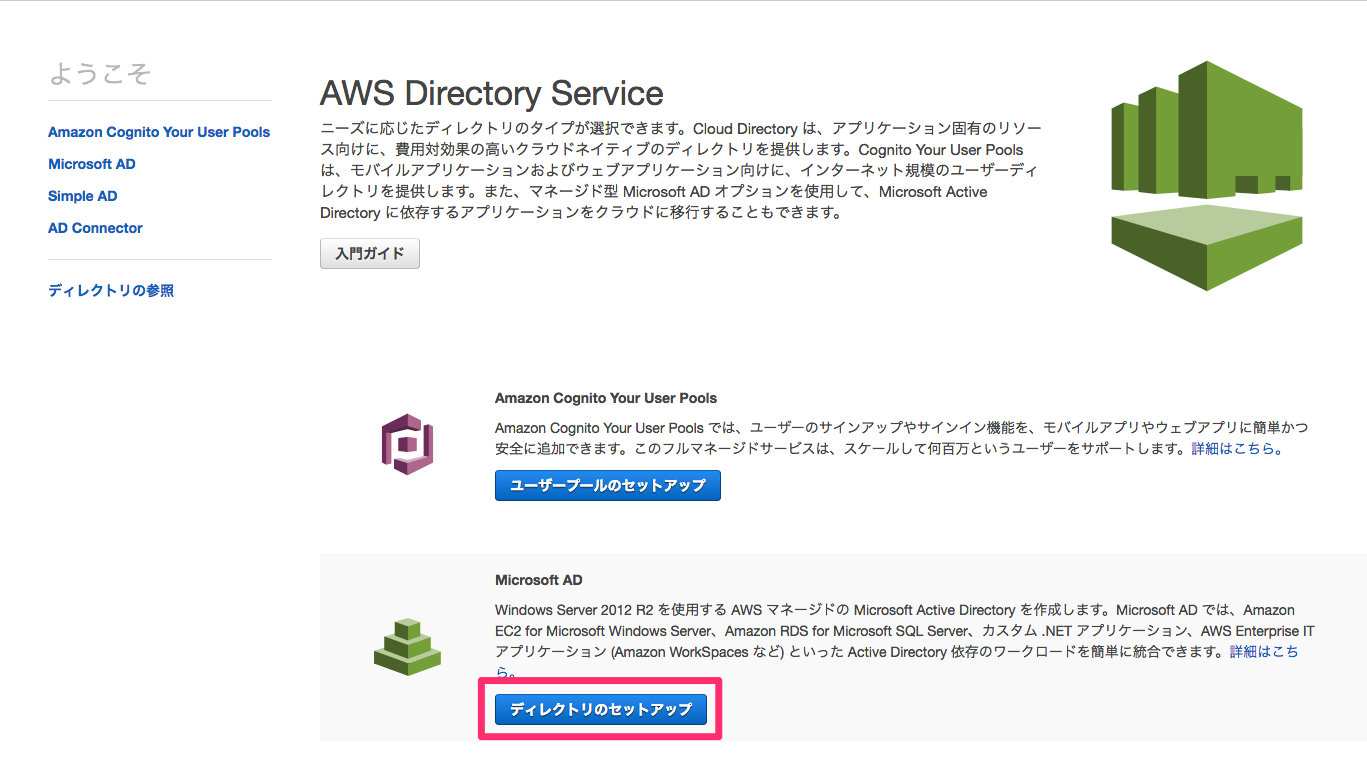1367x776 pixels.
Task: Click the 入門ガイド button
Action: point(369,253)
